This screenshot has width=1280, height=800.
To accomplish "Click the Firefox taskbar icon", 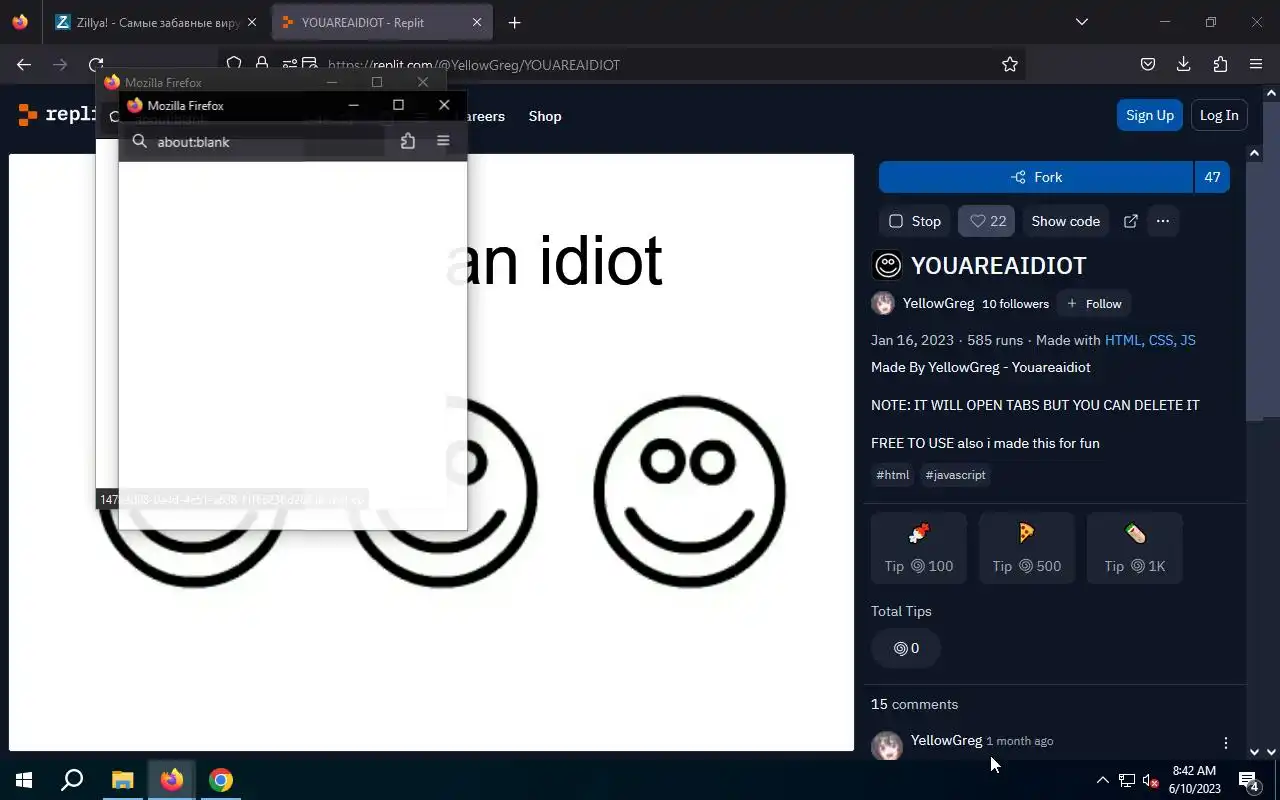I will click(x=172, y=780).
